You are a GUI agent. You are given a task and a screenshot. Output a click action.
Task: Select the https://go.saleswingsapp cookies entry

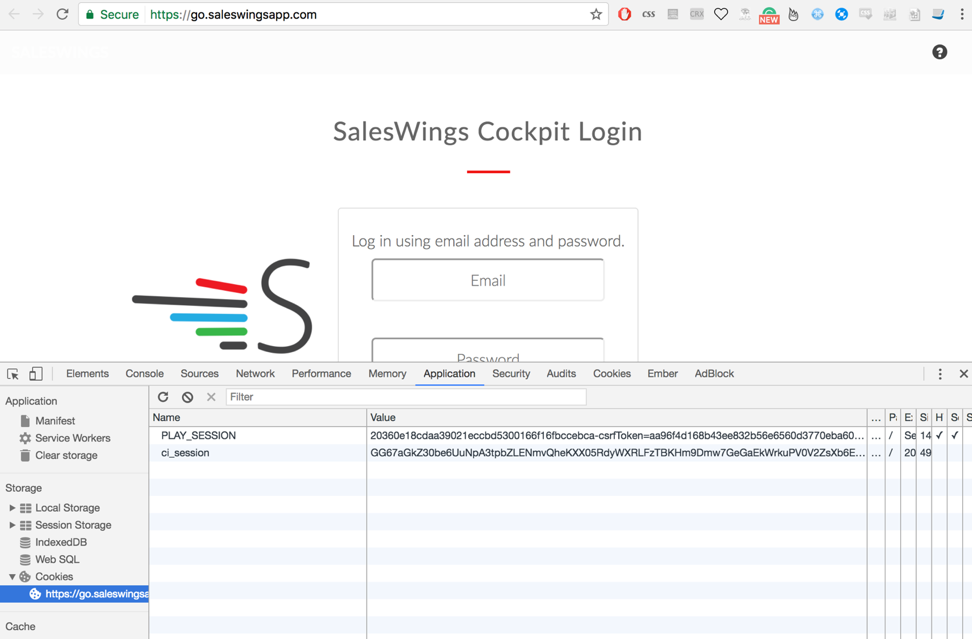pyautogui.click(x=74, y=594)
